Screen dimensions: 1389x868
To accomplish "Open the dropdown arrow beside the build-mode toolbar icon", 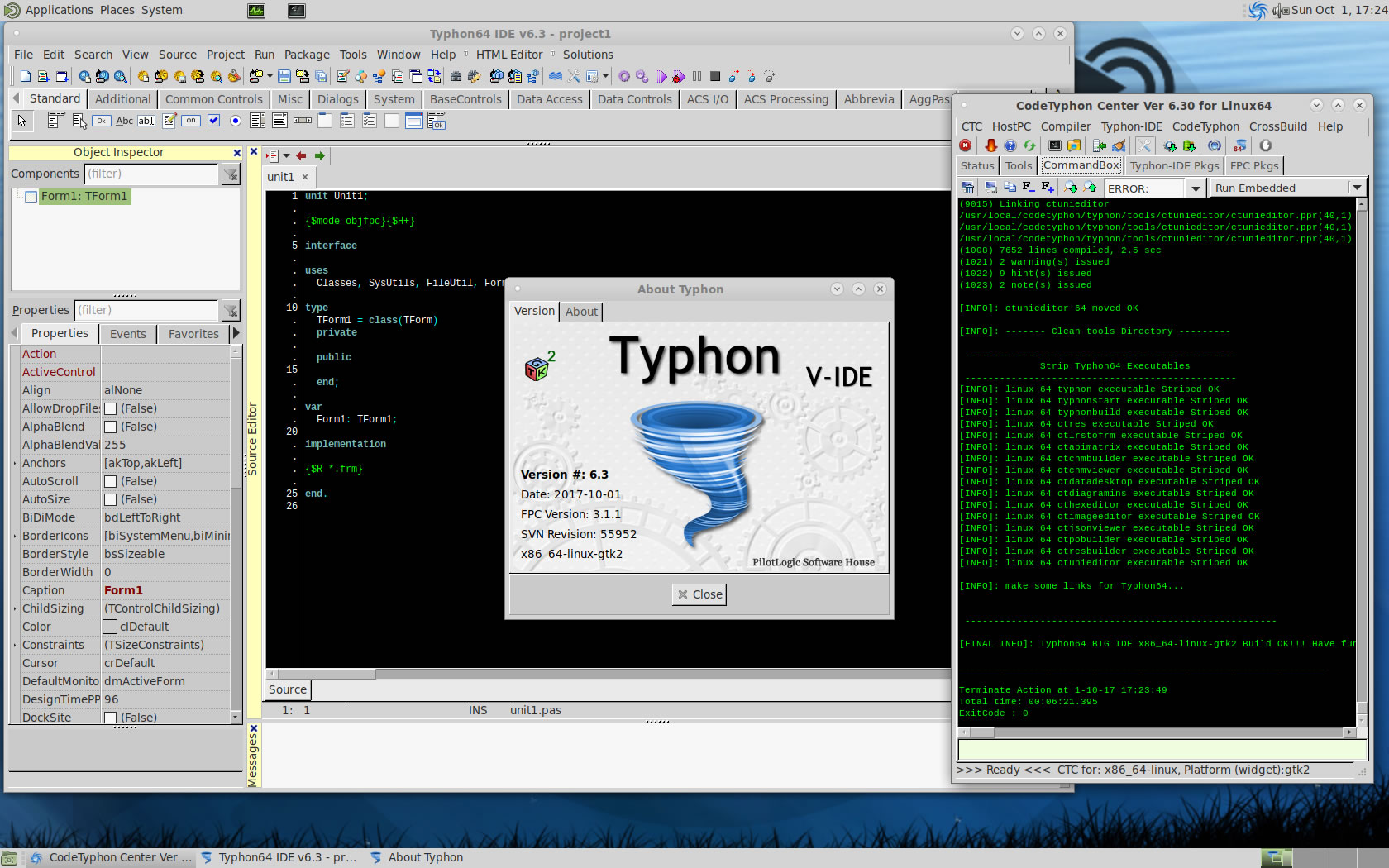I will 605,76.
